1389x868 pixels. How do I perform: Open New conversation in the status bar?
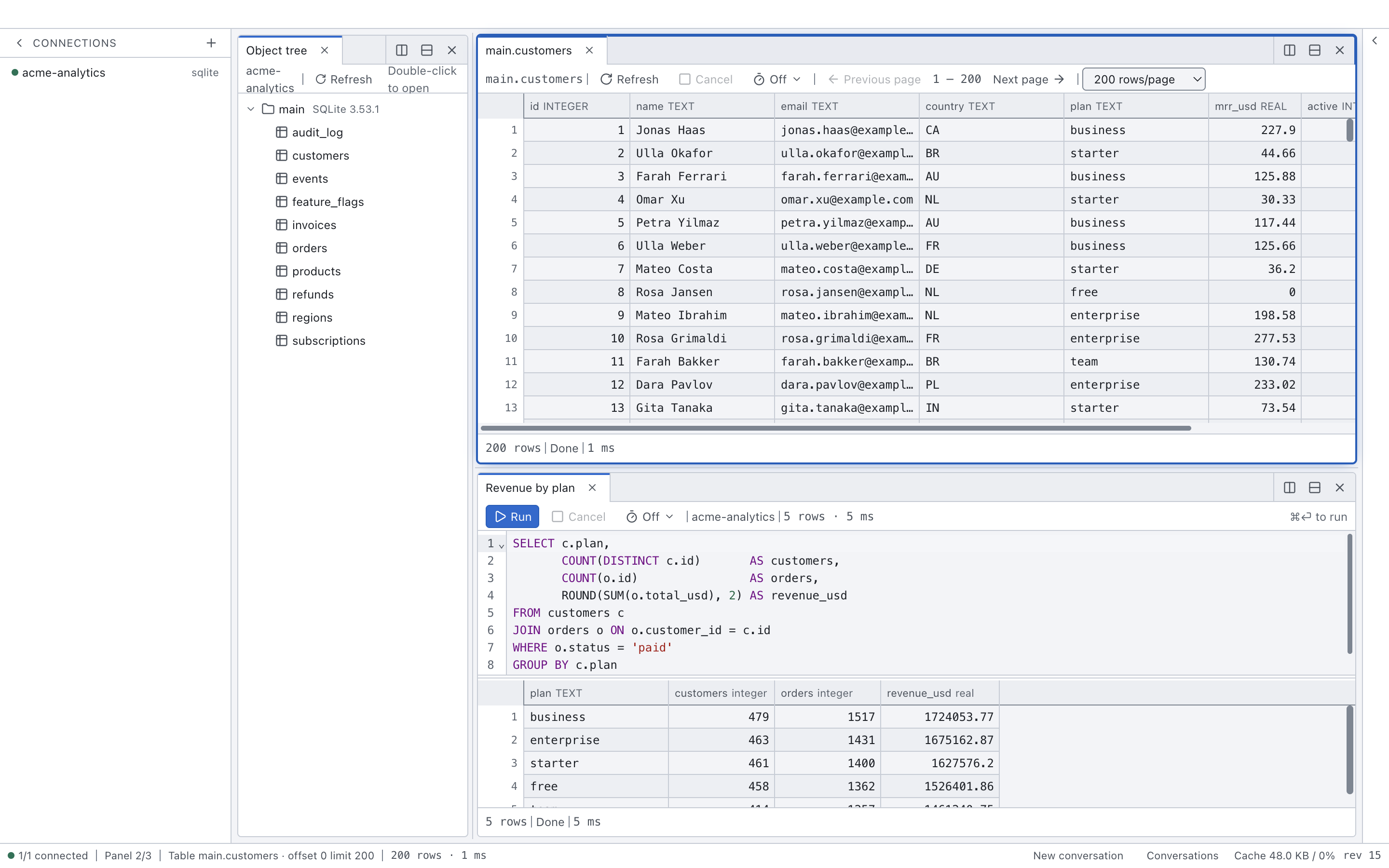[x=1078, y=855]
